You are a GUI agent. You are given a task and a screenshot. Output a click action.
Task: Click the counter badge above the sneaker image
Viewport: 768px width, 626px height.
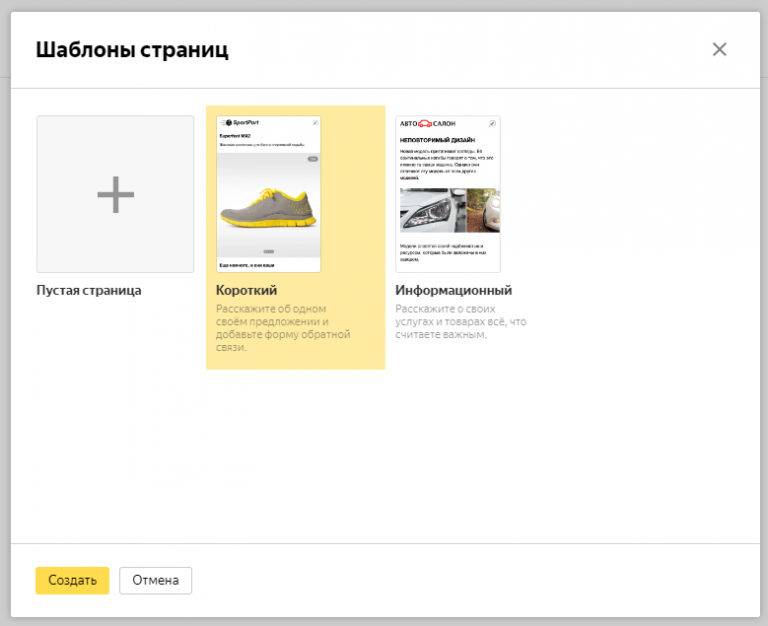click(x=312, y=158)
